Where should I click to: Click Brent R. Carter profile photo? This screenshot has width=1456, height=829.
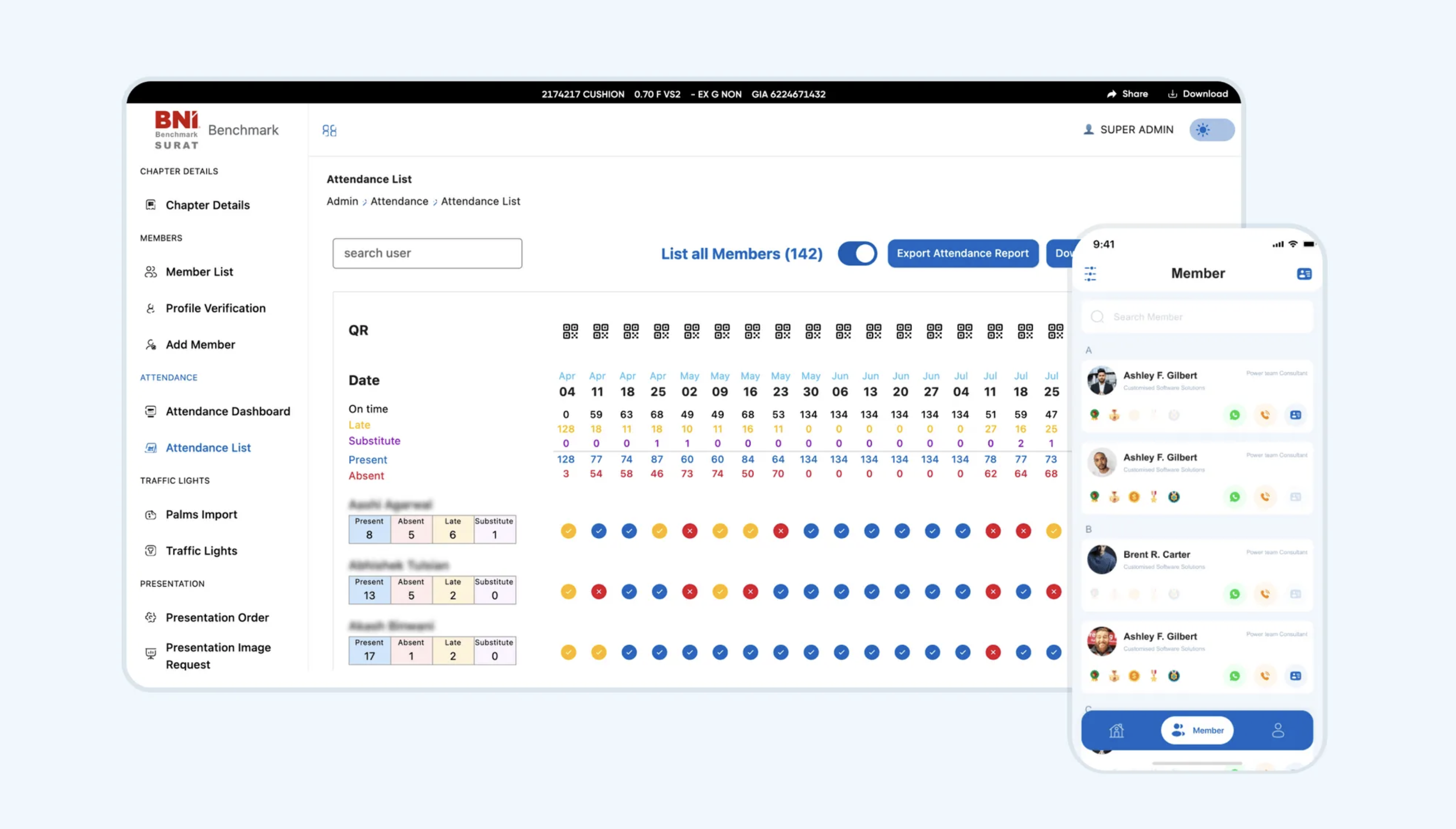pos(1101,559)
